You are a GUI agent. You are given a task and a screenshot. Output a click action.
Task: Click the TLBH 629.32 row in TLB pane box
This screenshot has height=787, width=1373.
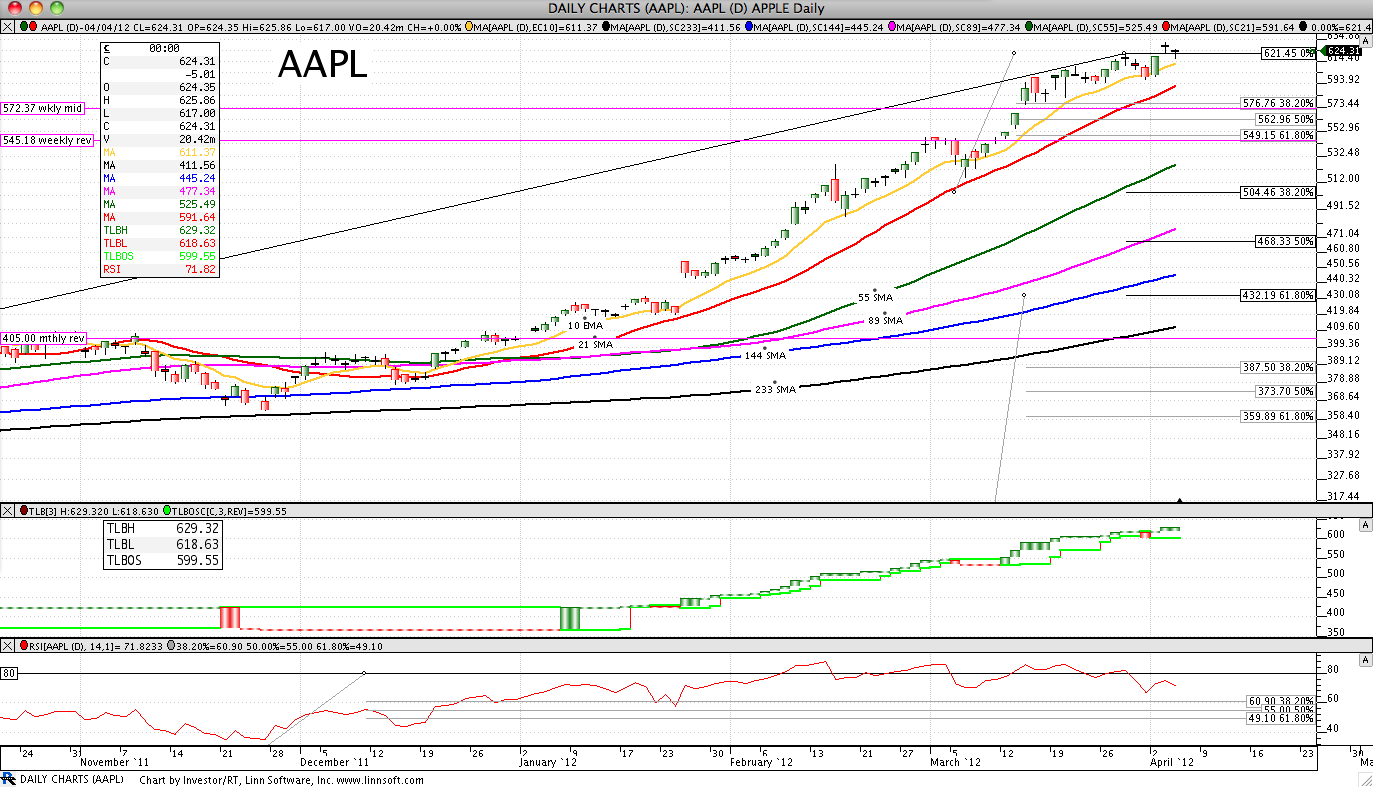pyautogui.click(x=162, y=527)
